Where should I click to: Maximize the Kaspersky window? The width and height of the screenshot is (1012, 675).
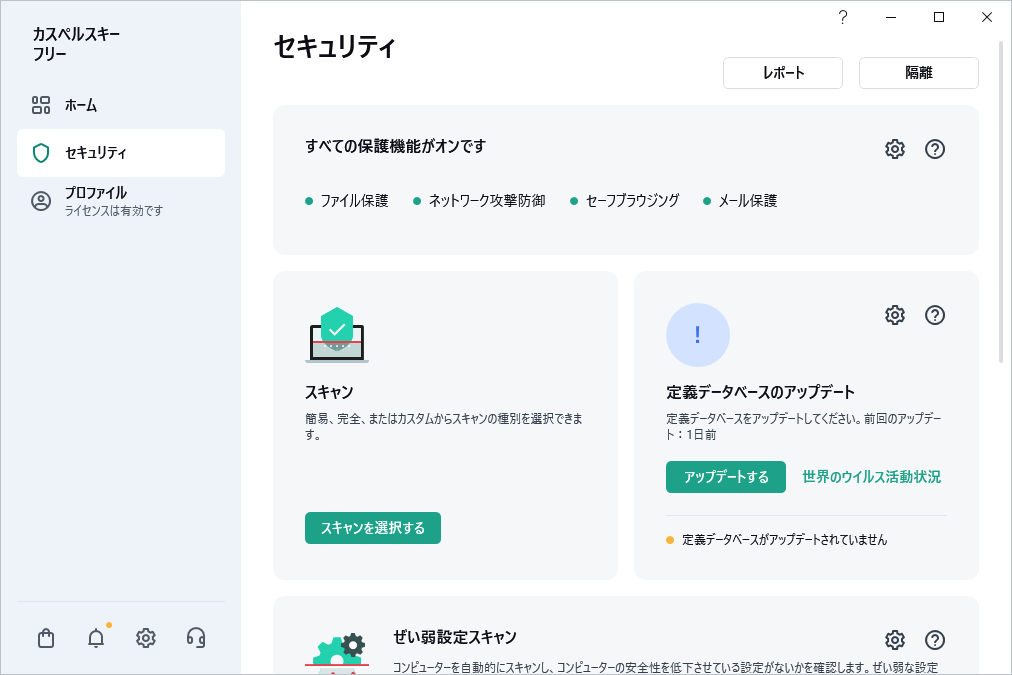[939, 17]
